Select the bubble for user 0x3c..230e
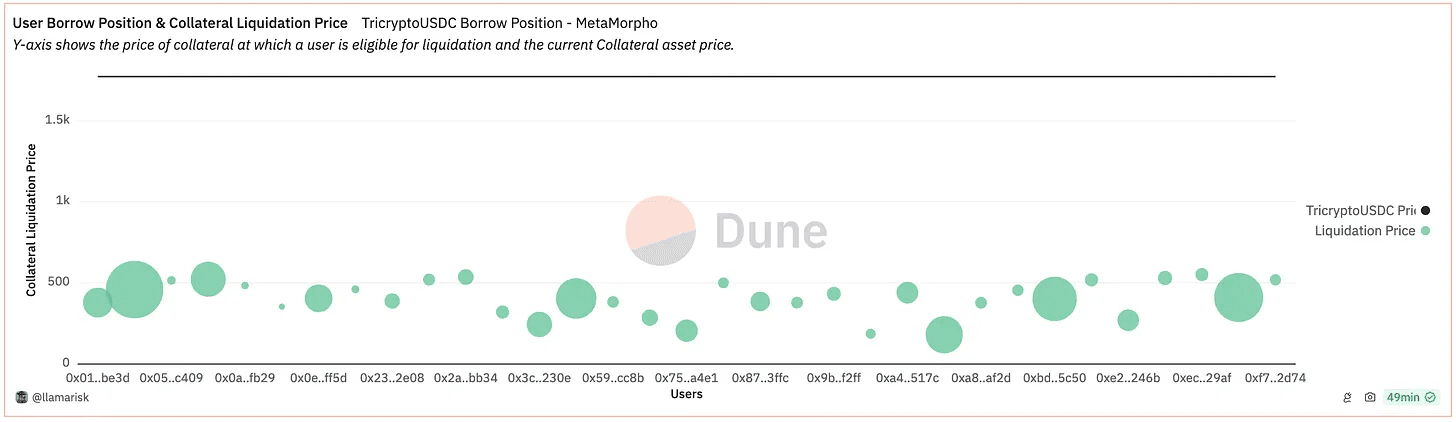The height and width of the screenshot is (422, 1456). (539, 324)
